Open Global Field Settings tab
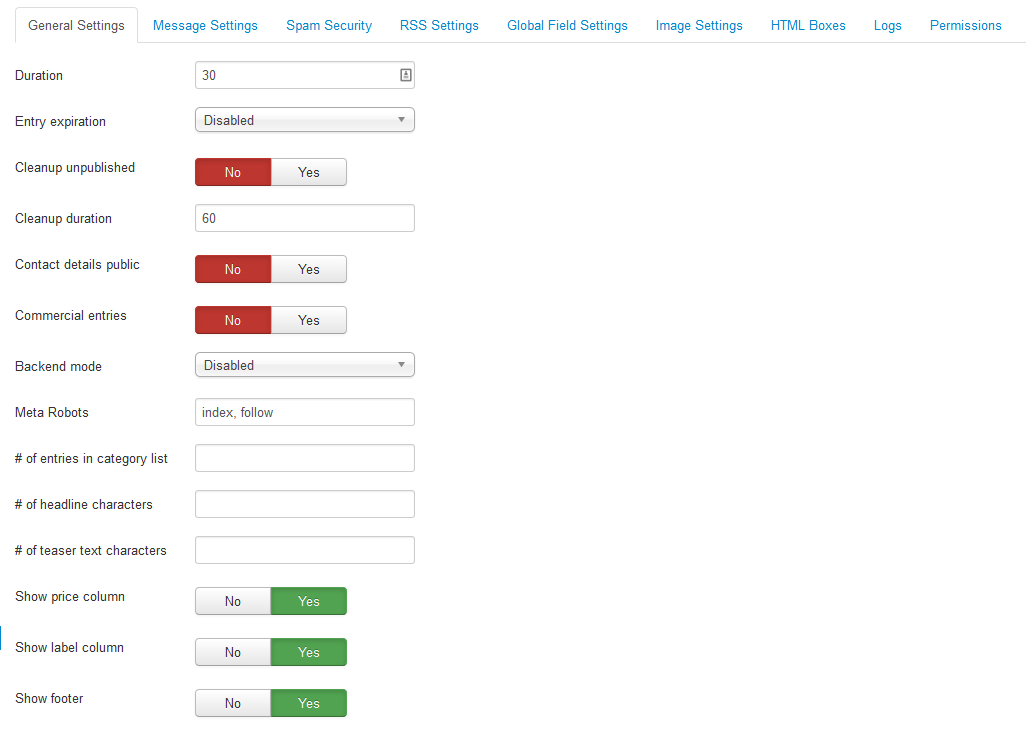Screen dimensions: 1026x745 567,25
